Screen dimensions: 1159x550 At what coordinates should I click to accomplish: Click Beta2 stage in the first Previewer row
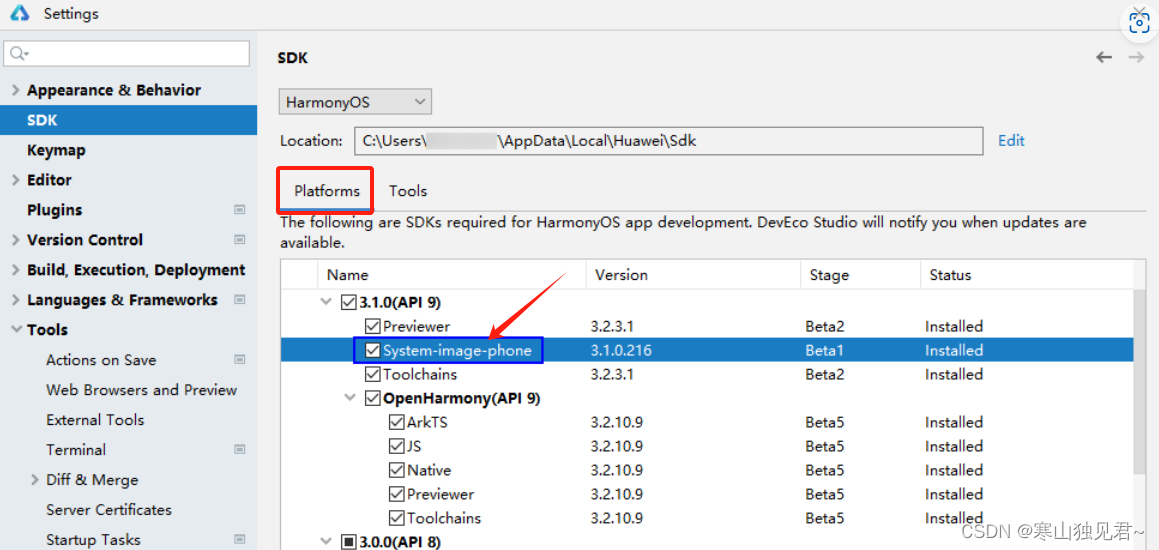coord(825,326)
